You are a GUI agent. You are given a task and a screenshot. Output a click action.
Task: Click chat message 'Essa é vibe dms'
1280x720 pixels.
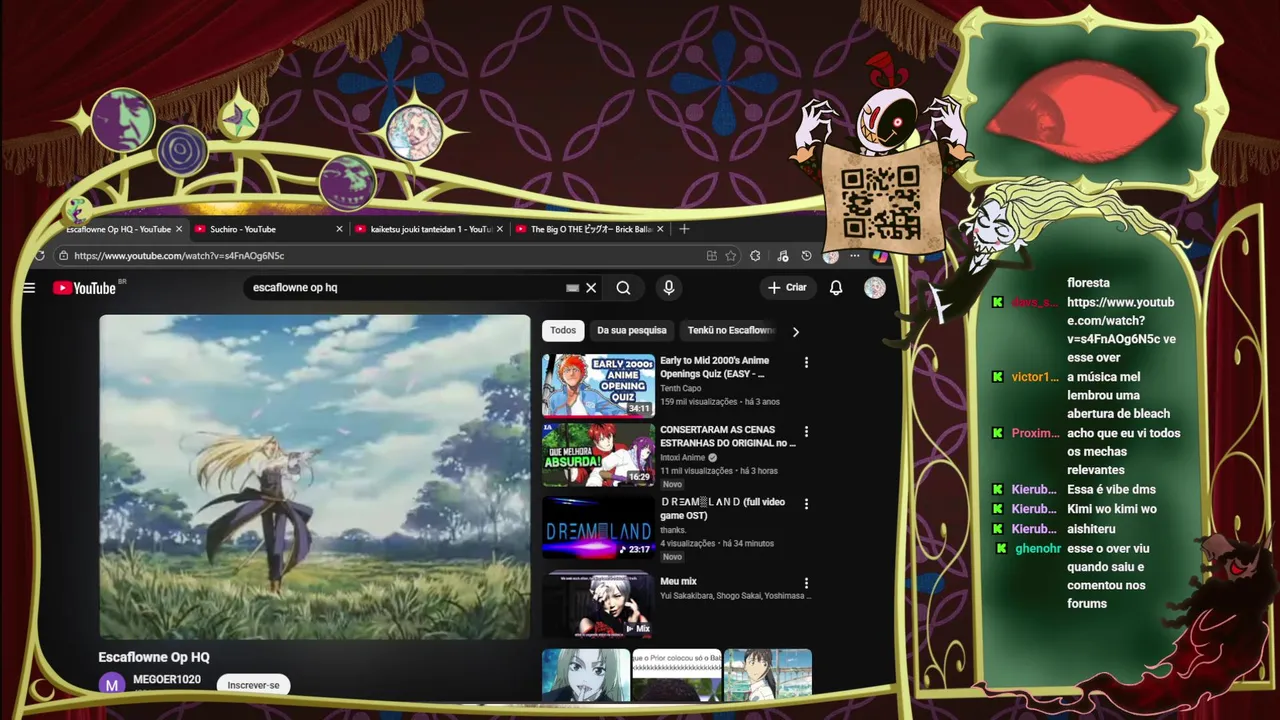pyautogui.click(x=1111, y=489)
